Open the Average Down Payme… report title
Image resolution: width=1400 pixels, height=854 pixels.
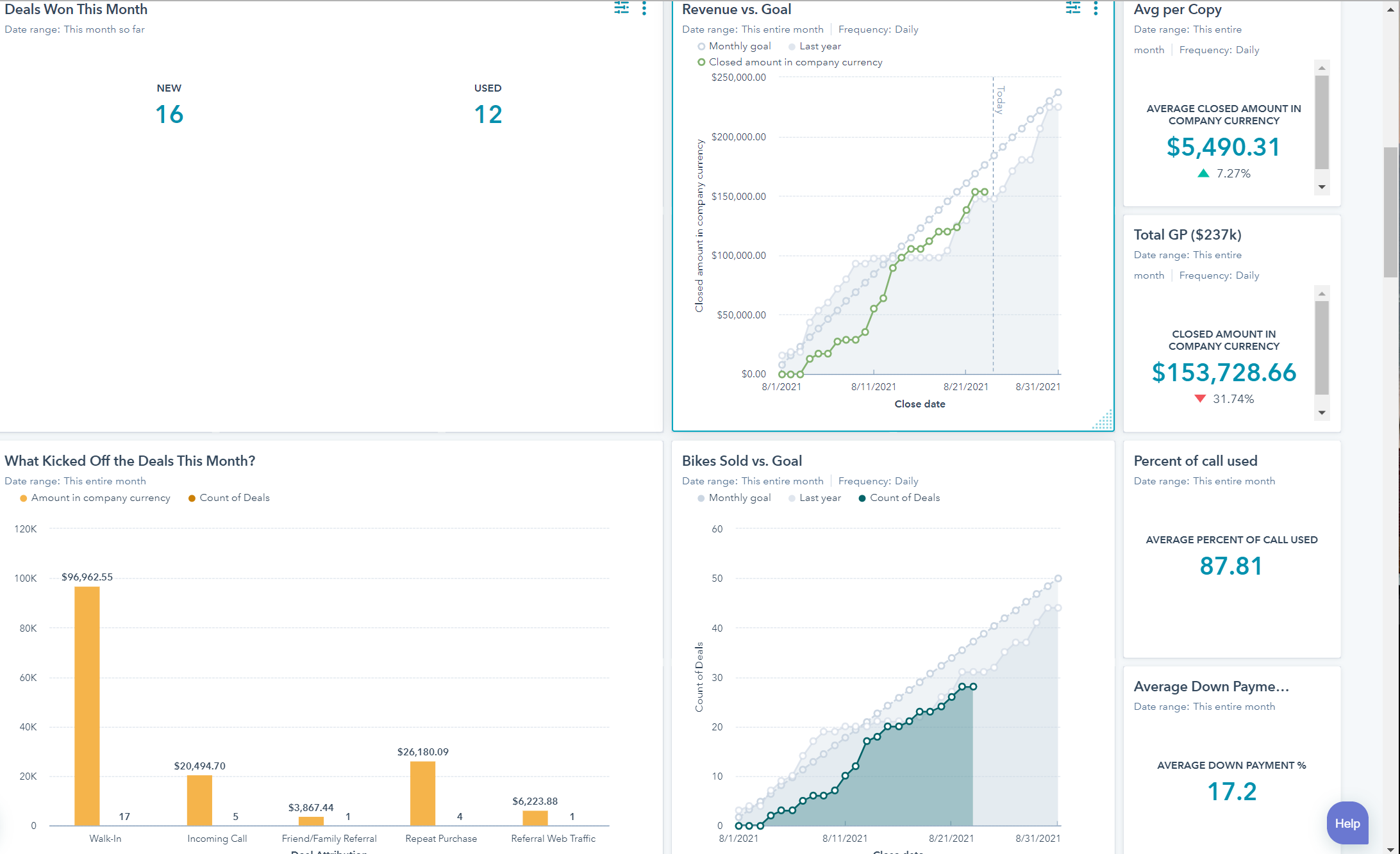point(1212,687)
